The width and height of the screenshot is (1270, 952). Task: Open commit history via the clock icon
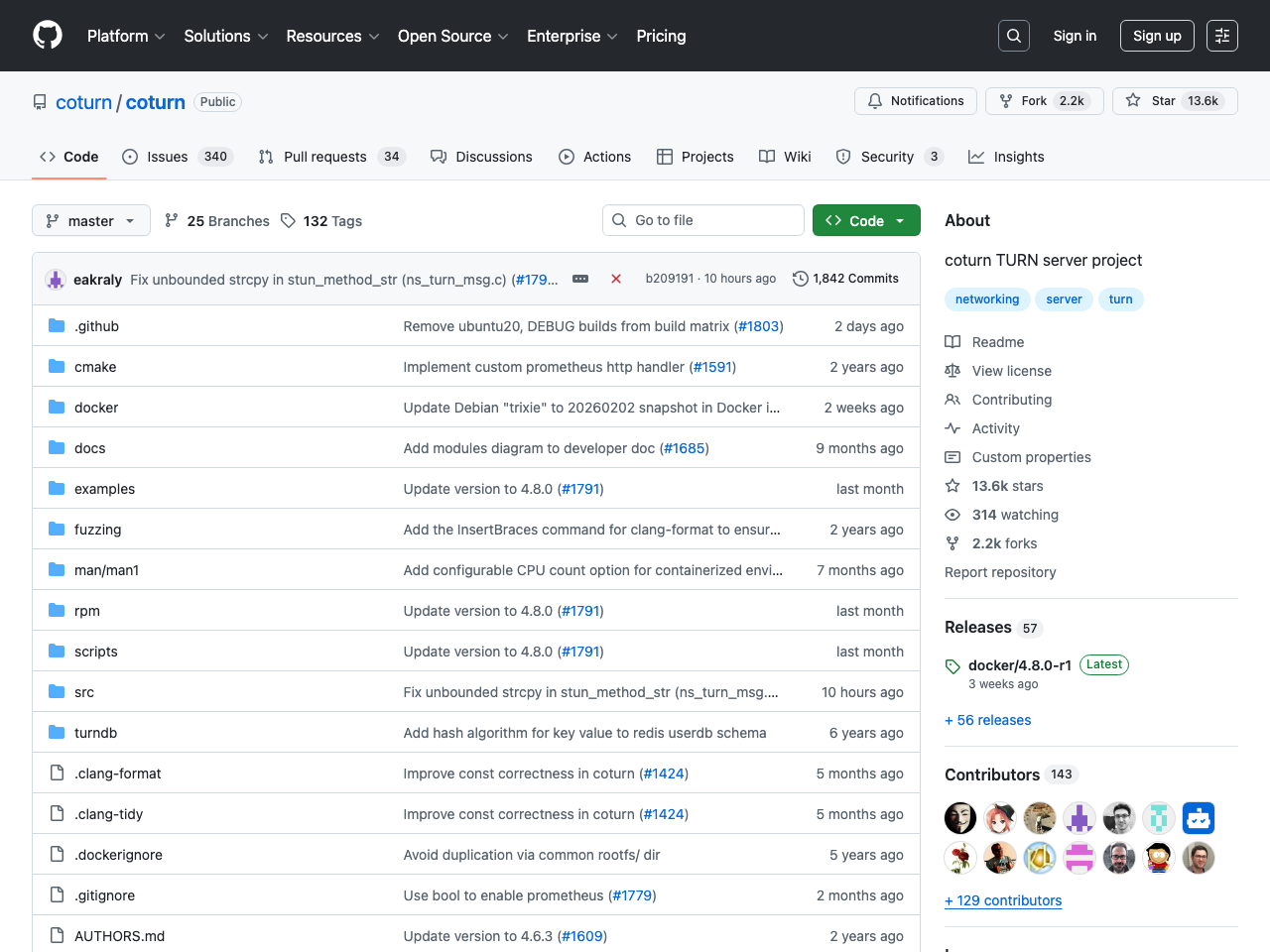click(x=801, y=279)
